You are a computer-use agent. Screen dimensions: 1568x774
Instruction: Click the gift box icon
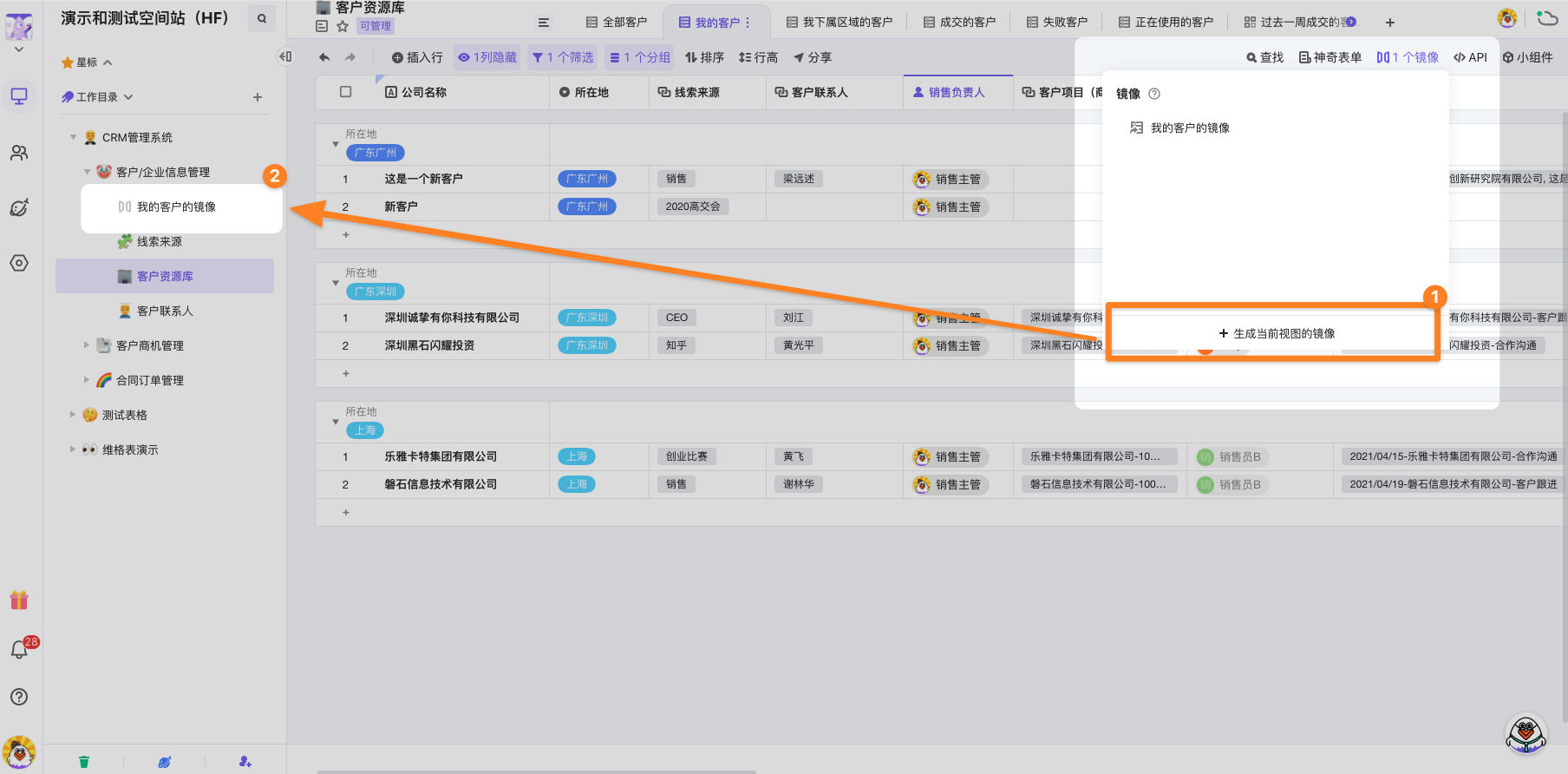tap(19, 600)
